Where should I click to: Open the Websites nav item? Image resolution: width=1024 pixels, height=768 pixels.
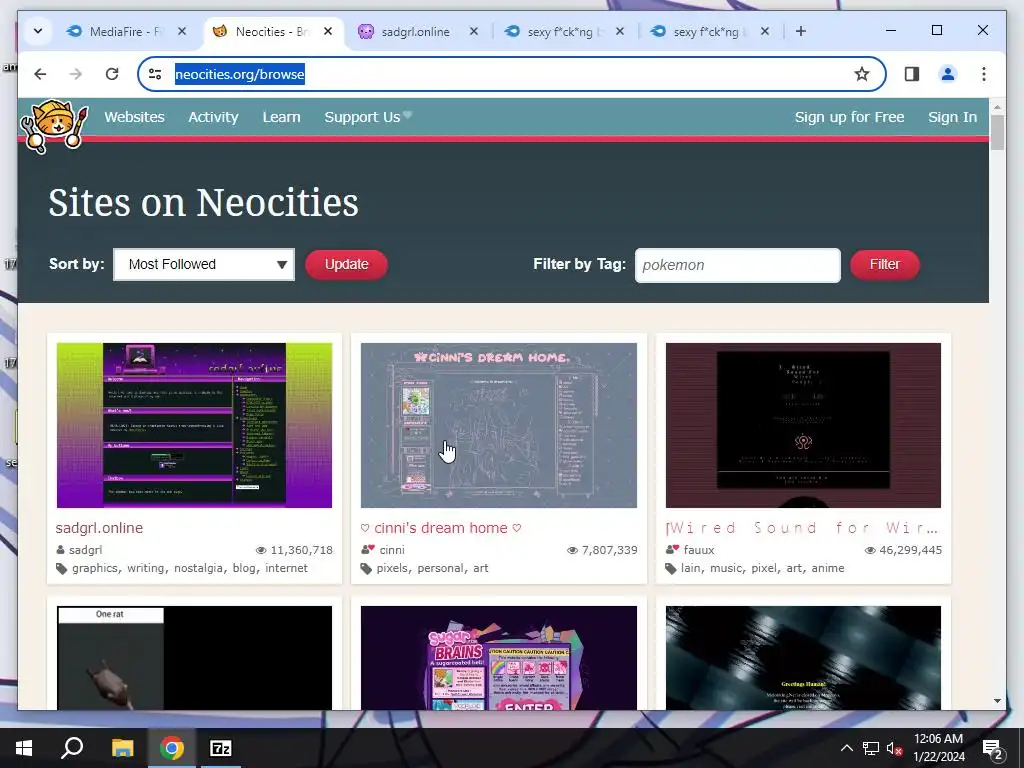point(135,117)
